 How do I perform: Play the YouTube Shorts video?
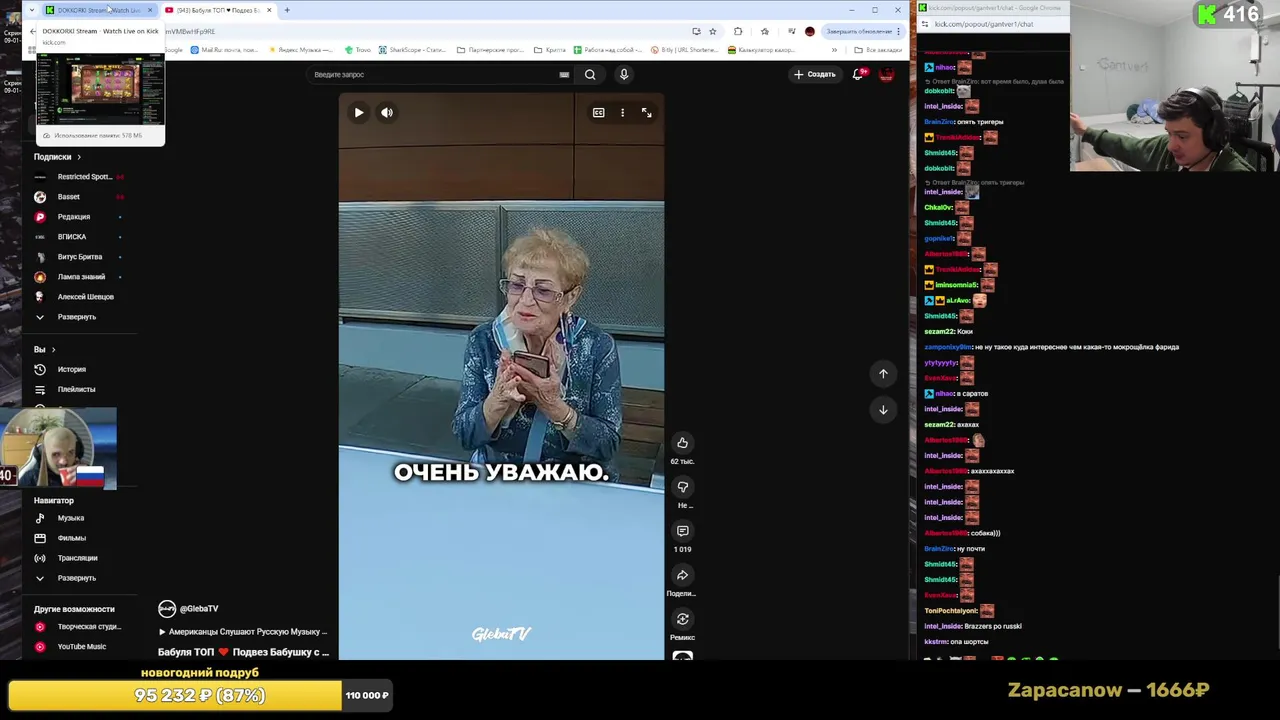(x=359, y=113)
